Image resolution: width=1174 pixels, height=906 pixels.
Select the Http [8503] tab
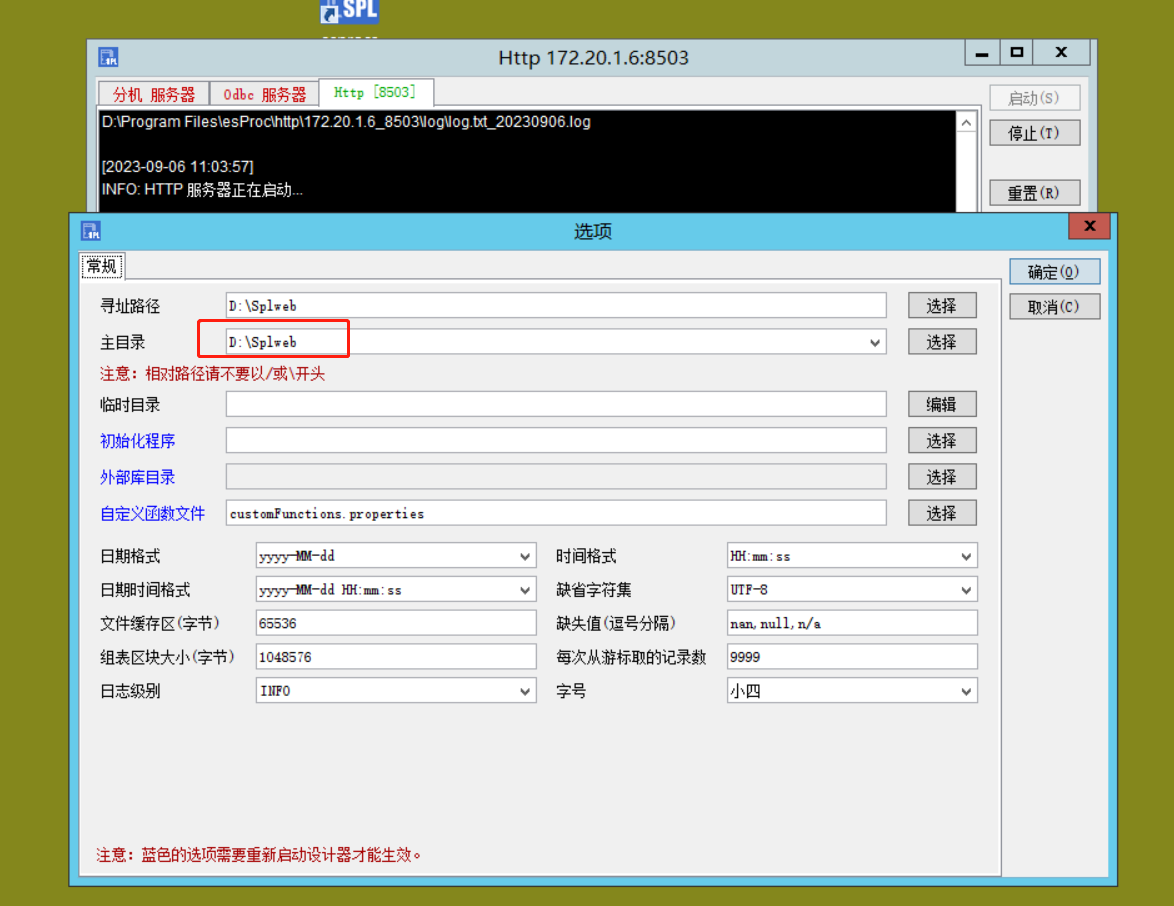tap(375, 92)
